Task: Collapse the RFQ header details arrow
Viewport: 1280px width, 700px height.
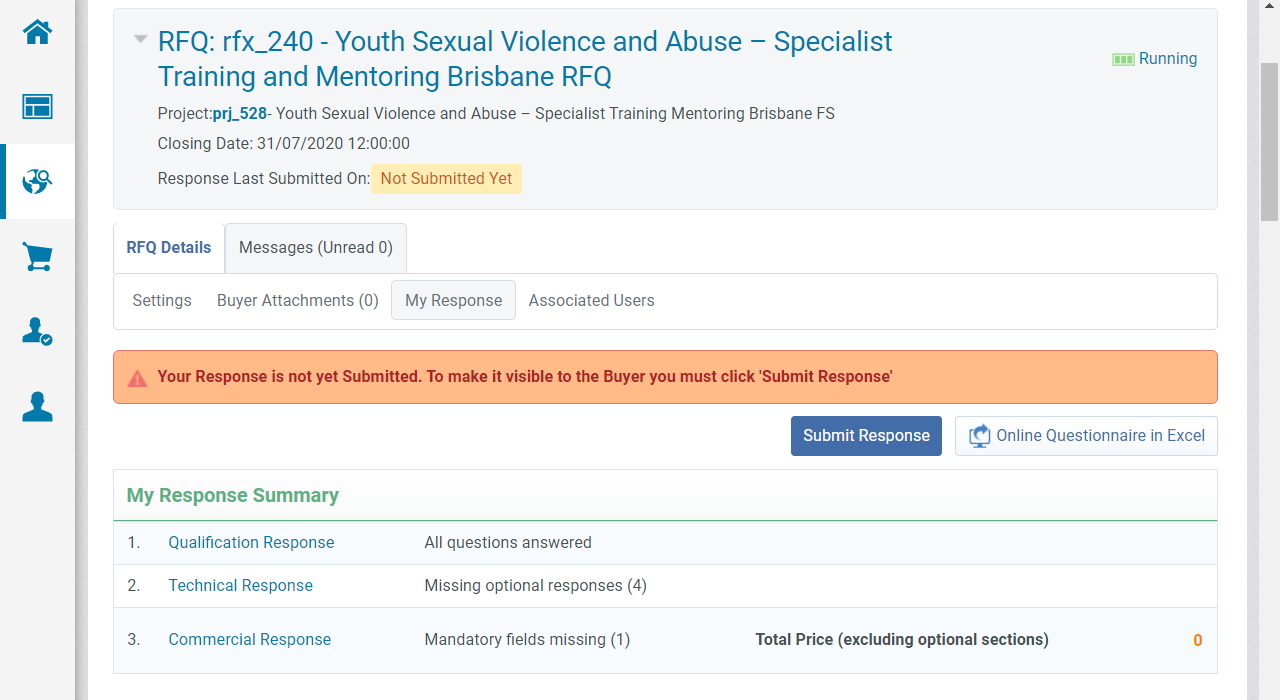Action: (141, 40)
